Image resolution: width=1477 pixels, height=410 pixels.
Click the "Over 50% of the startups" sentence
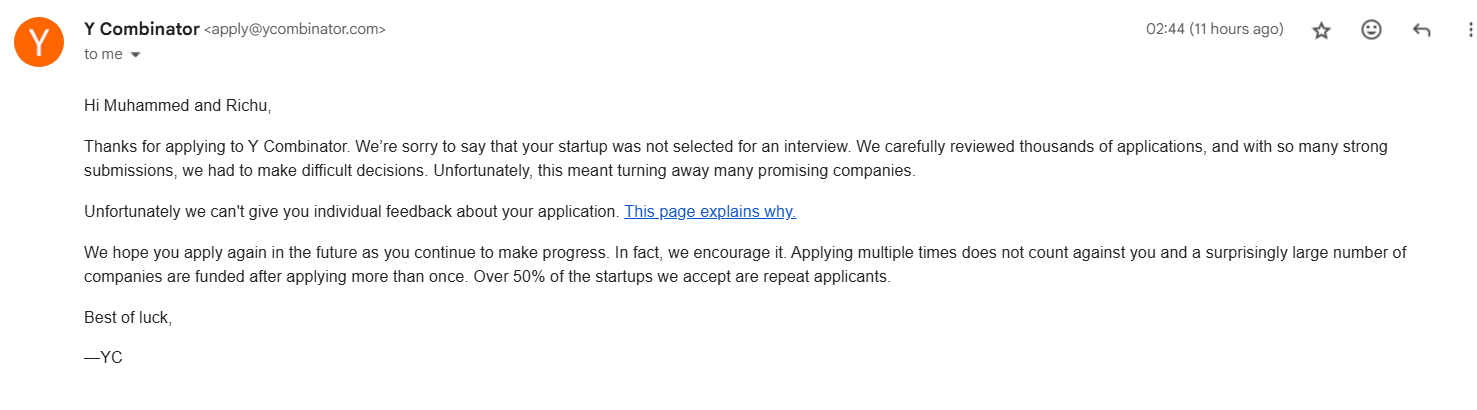coord(680,277)
